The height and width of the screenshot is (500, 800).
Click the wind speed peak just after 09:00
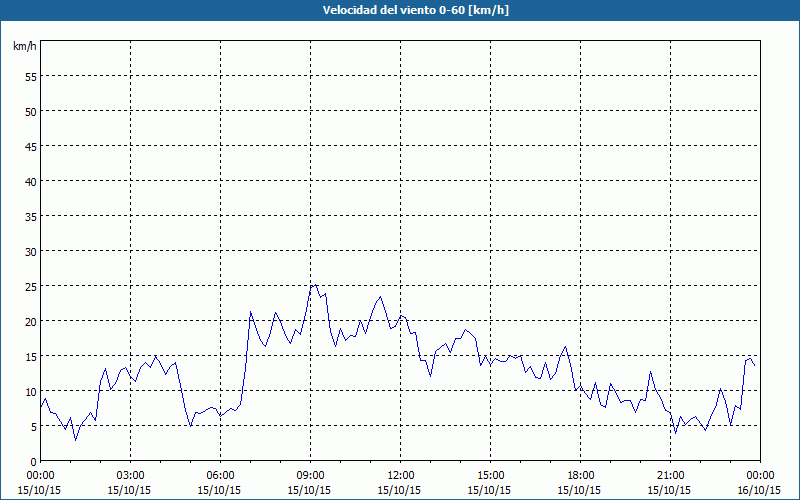pyautogui.click(x=314, y=285)
